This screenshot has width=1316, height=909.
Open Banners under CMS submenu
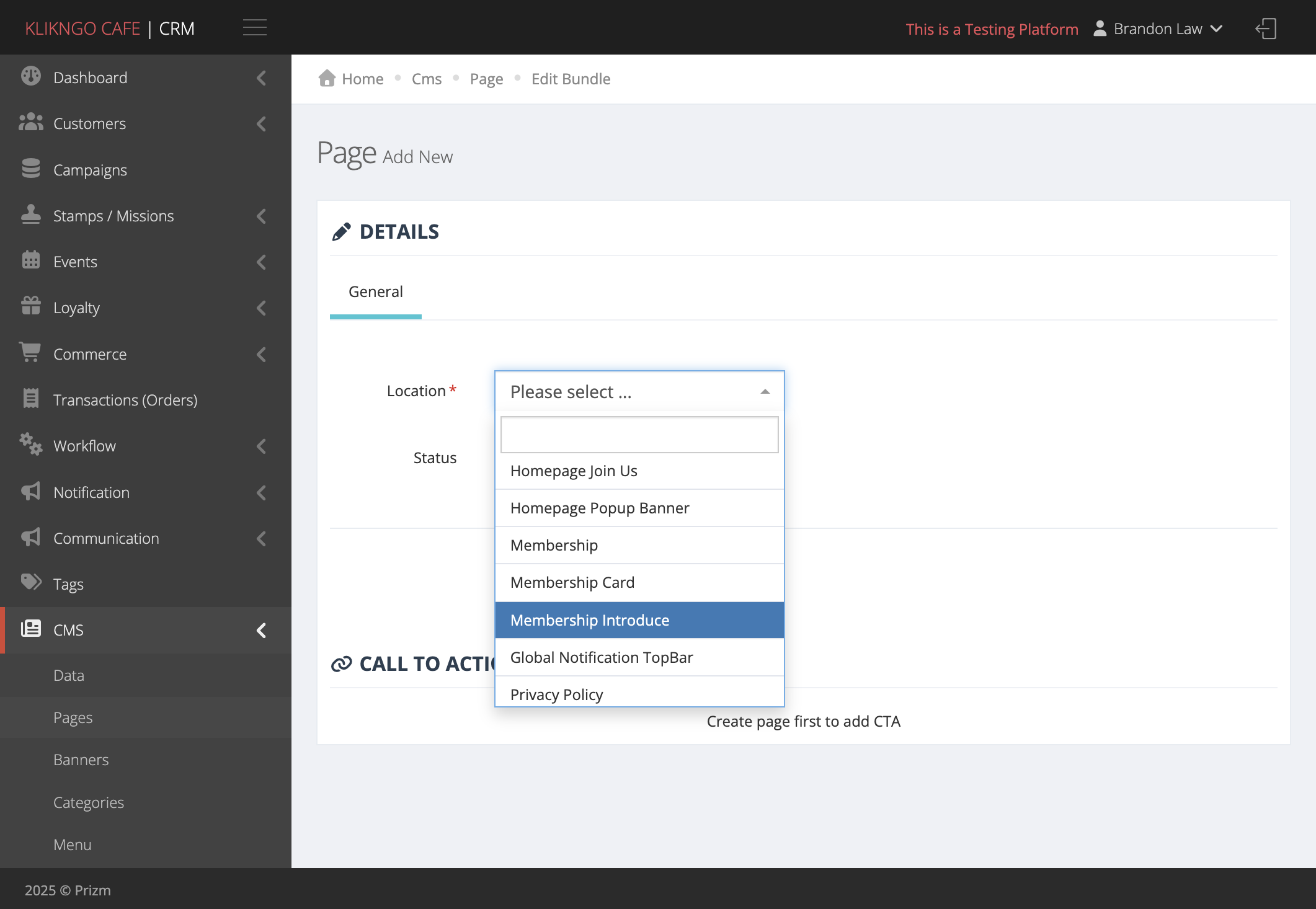[81, 760]
